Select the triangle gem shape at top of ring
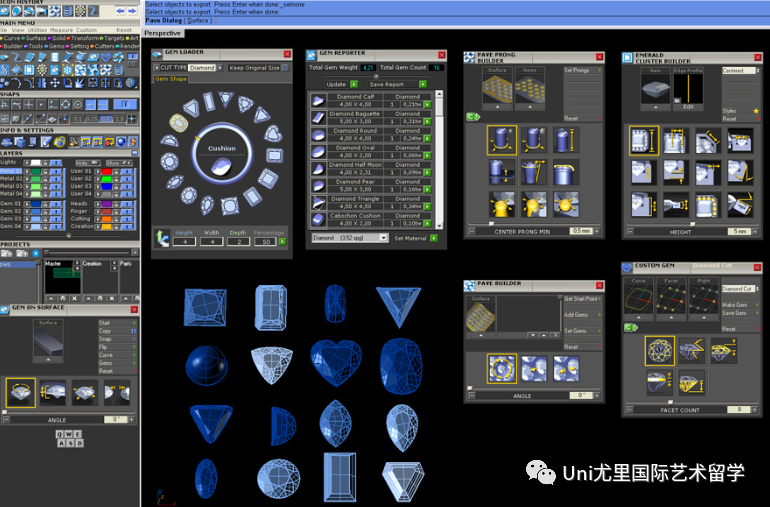 [x=225, y=99]
